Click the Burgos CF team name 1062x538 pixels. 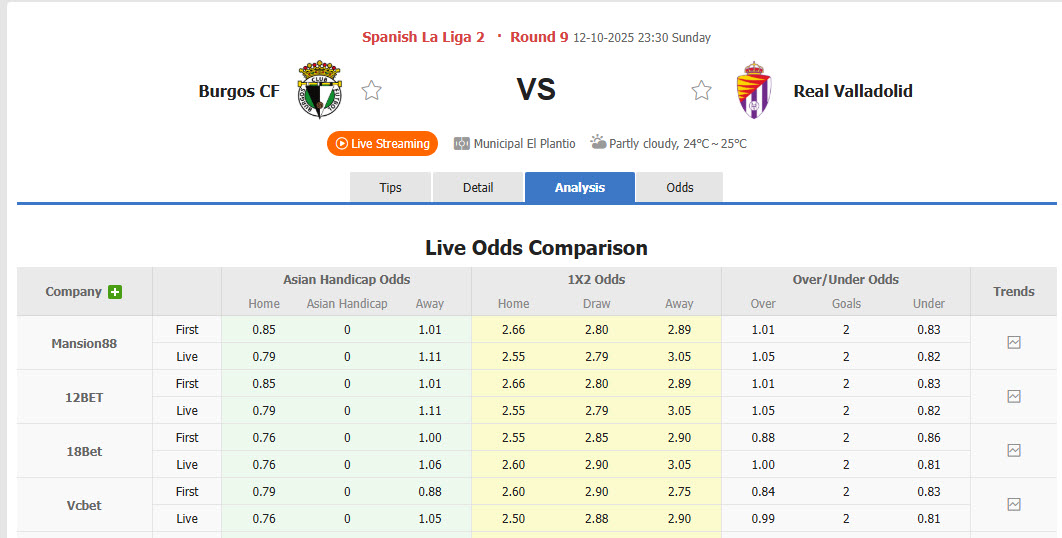pos(239,91)
